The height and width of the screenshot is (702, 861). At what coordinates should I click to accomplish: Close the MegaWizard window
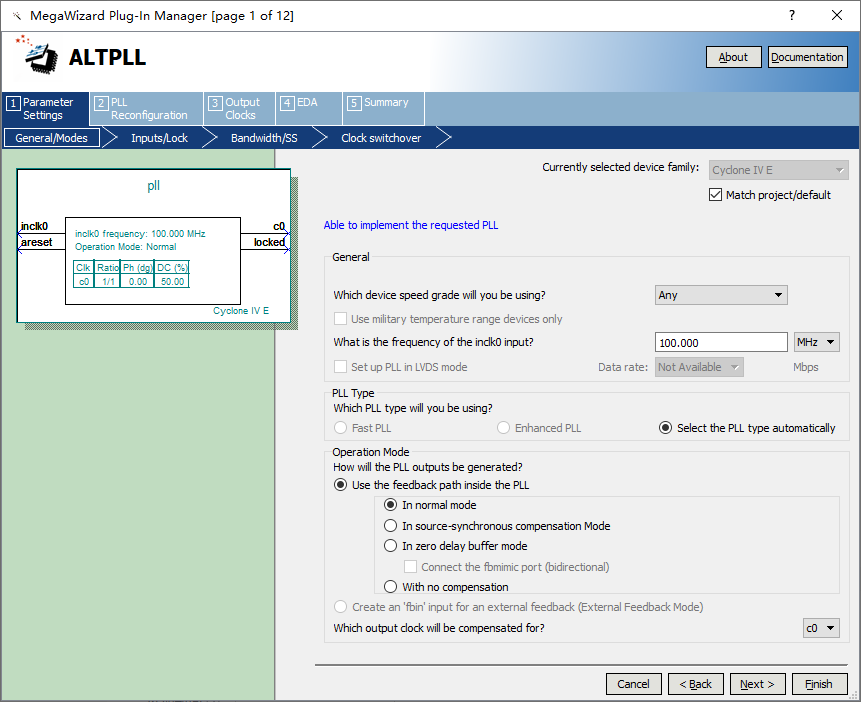[x=836, y=15]
